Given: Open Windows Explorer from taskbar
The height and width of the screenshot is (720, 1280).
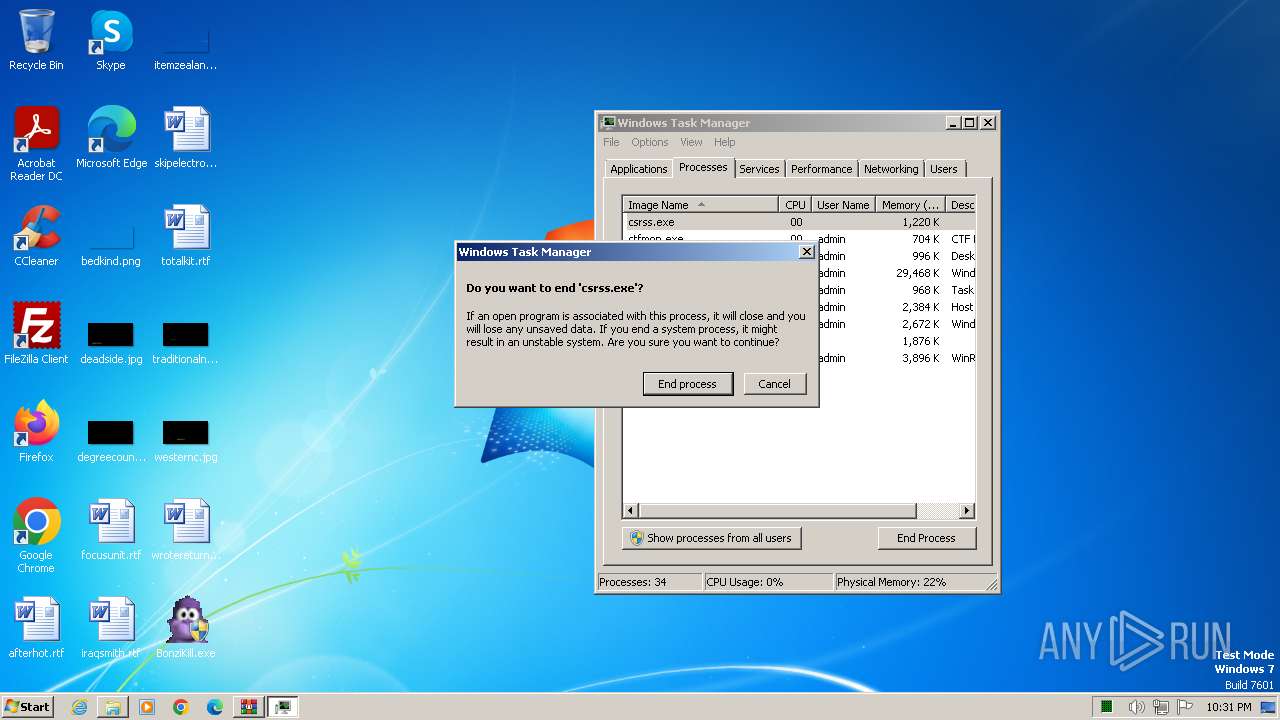Looking at the screenshot, I should click(x=113, y=707).
